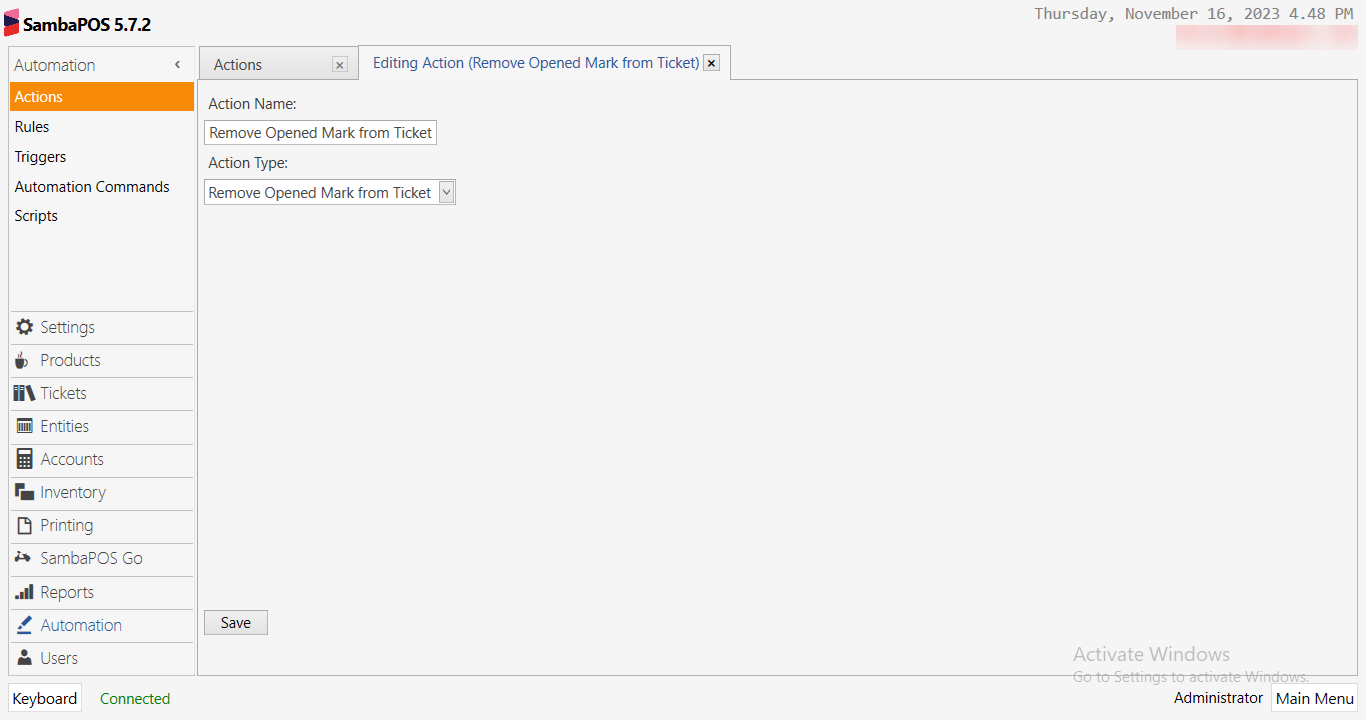Image resolution: width=1366 pixels, height=720 pixels.
Task: Open the Settings section
Action: [x=67, y=327]
